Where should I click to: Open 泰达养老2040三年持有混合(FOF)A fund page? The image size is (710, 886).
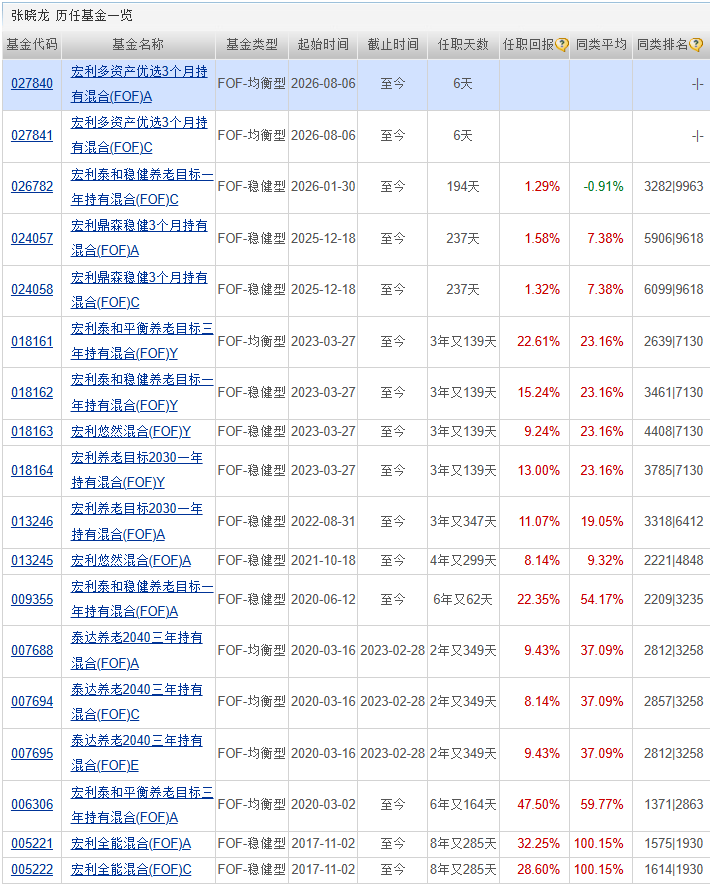137,650
